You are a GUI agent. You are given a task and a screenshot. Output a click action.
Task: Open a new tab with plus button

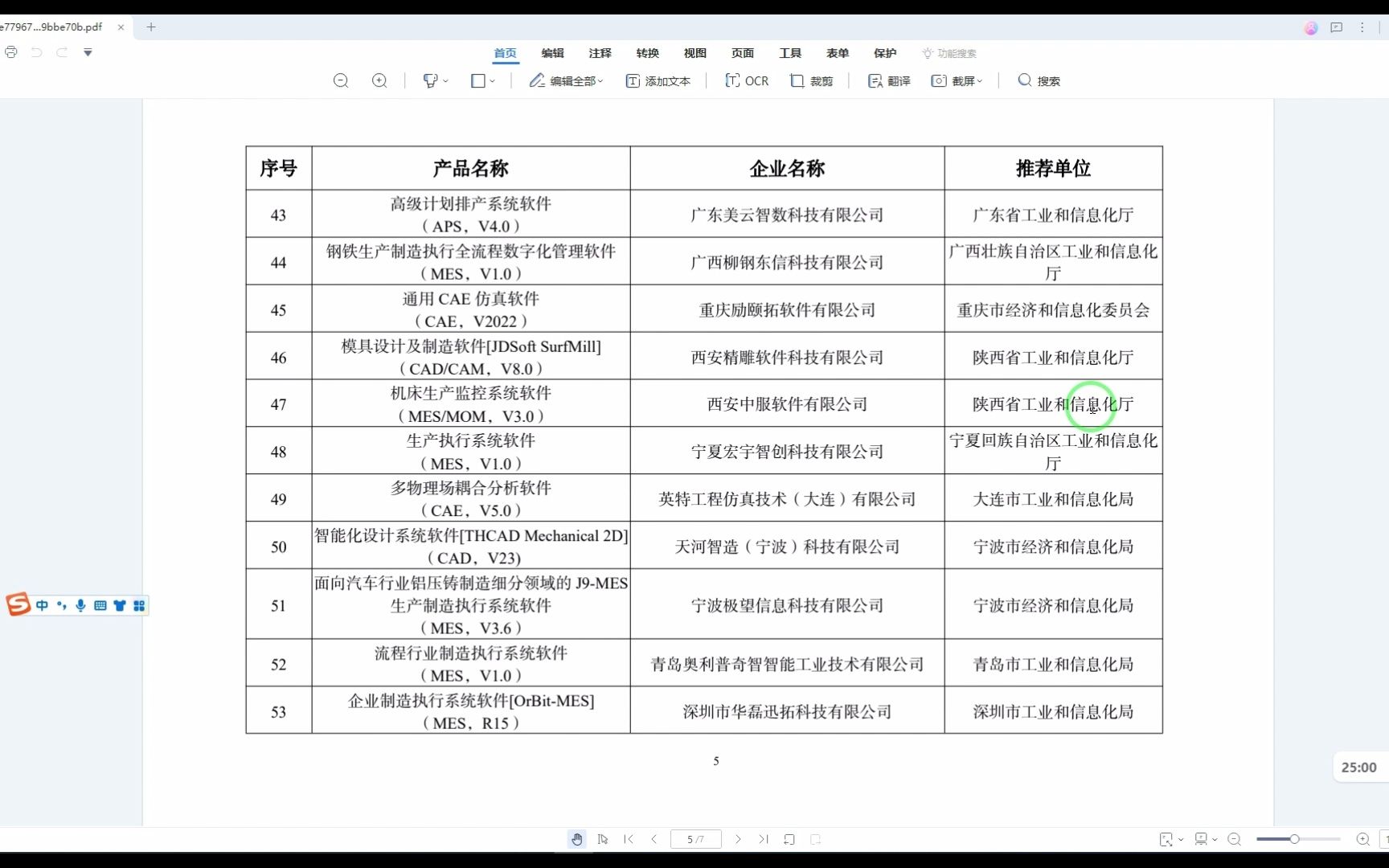coord(150,27)
